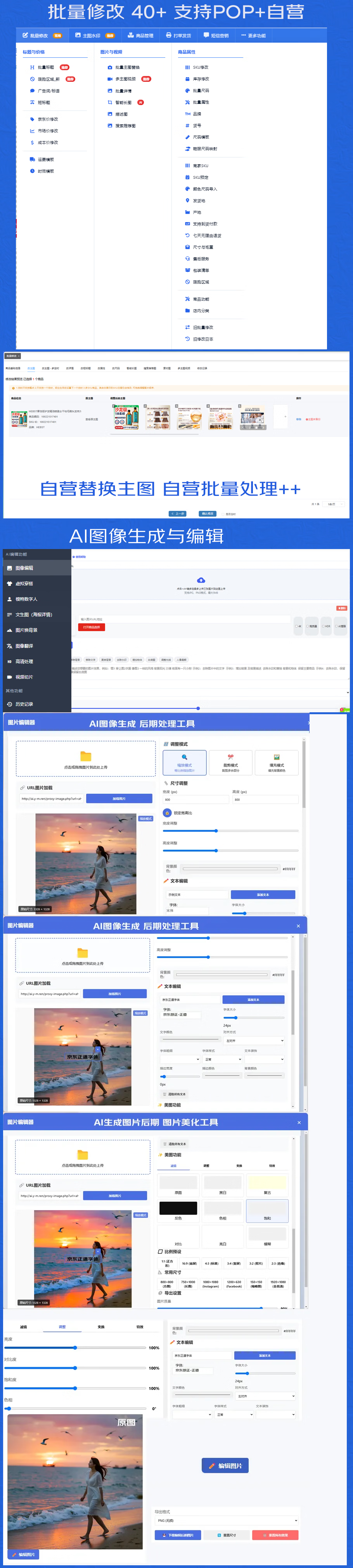Viewport: 353px width, 1568px height.
Task: Choose 批量主图替换 camera item
Action: (123, 67)
